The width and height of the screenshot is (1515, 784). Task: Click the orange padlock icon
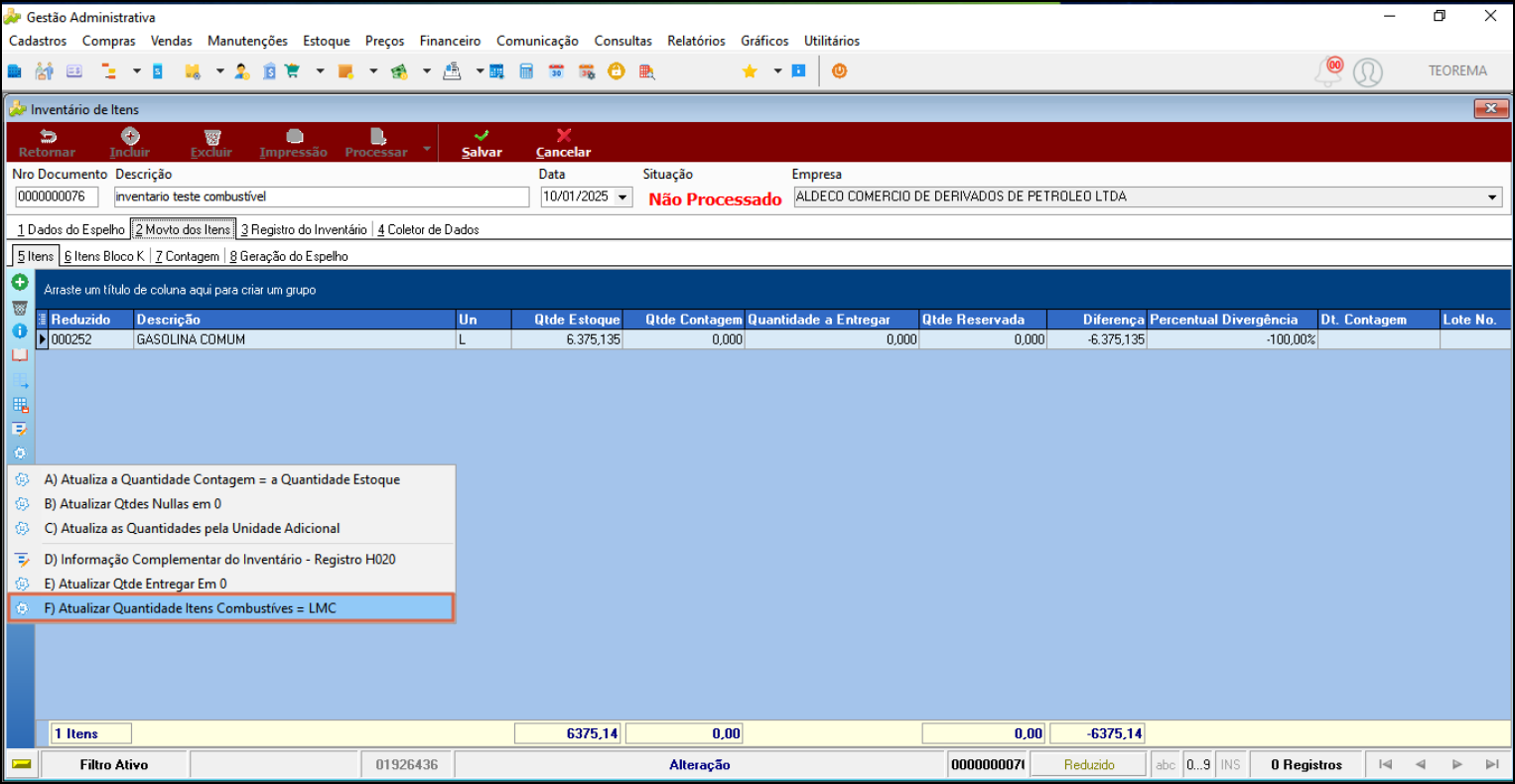[617, 71]
